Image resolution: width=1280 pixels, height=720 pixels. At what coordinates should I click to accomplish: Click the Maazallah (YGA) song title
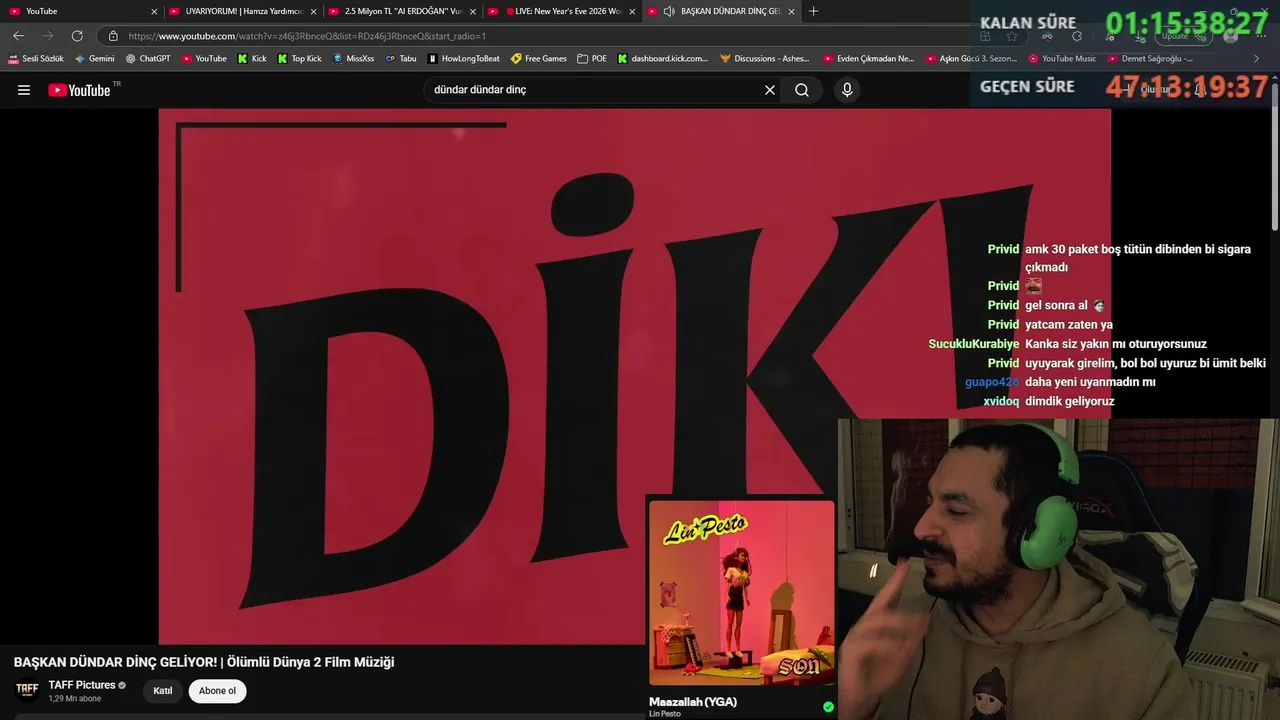tap(693, 702)
